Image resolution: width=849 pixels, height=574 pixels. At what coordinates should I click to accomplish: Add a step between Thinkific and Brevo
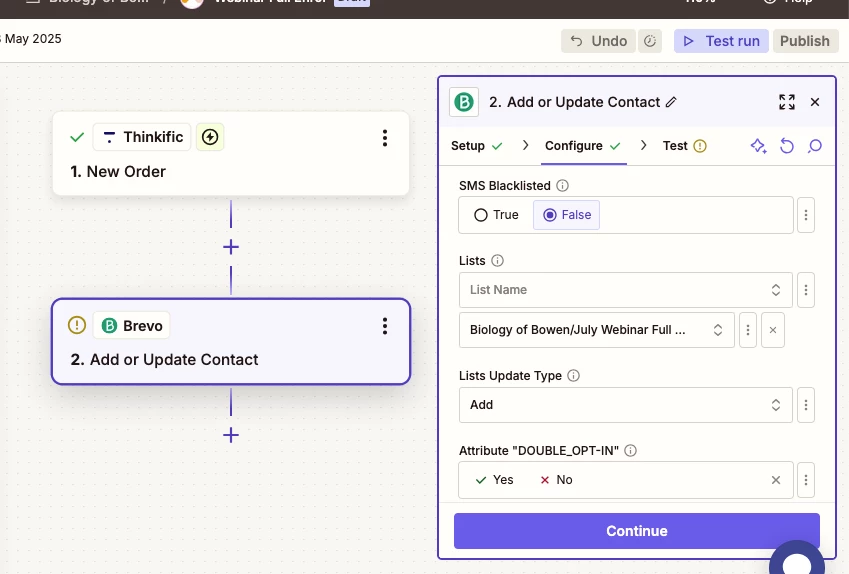coord(231,247)
